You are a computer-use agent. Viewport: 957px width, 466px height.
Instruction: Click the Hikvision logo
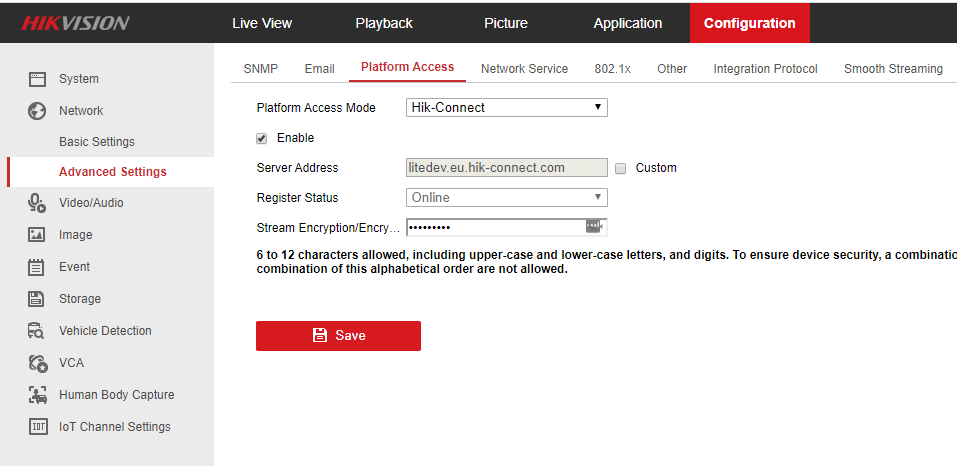tap(76, 23)
